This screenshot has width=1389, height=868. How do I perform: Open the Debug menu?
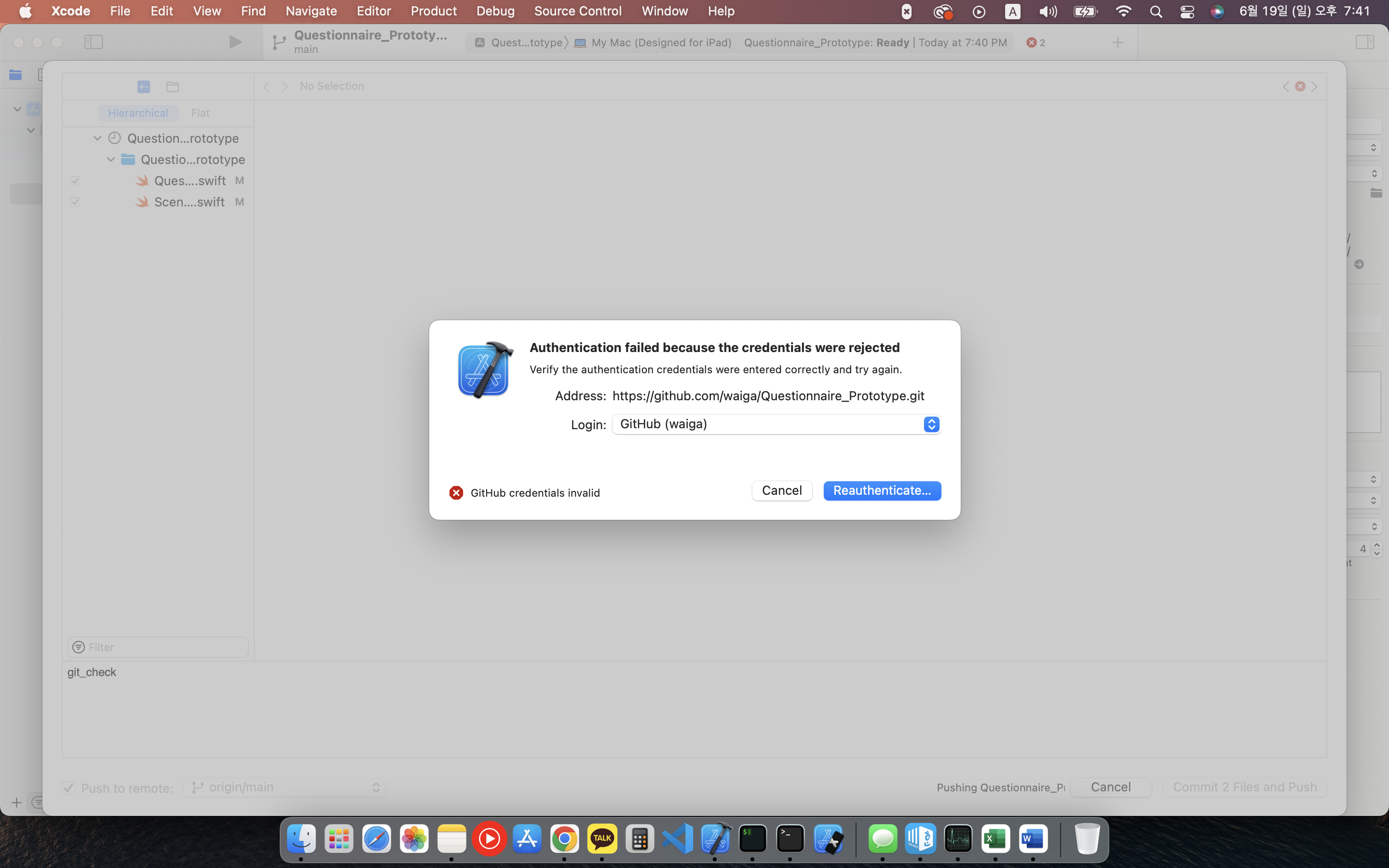(x=495, y=11)
